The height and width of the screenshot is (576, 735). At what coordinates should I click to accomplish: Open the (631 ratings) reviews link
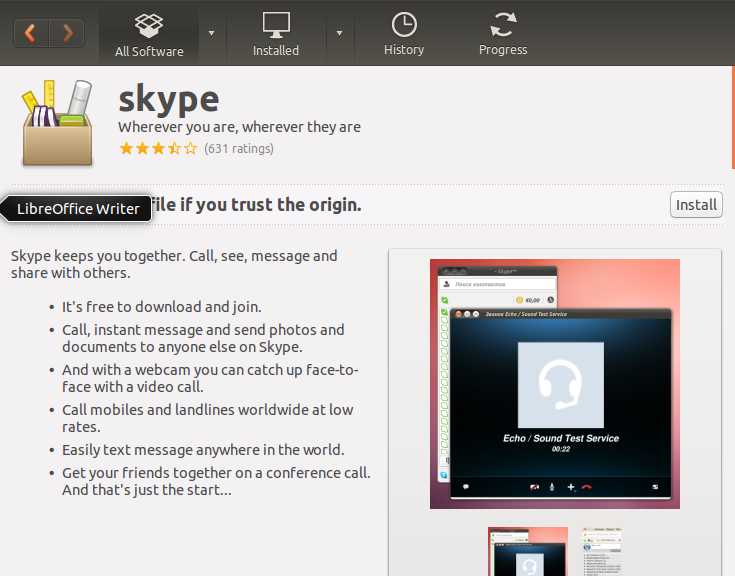tap(239, 149)
